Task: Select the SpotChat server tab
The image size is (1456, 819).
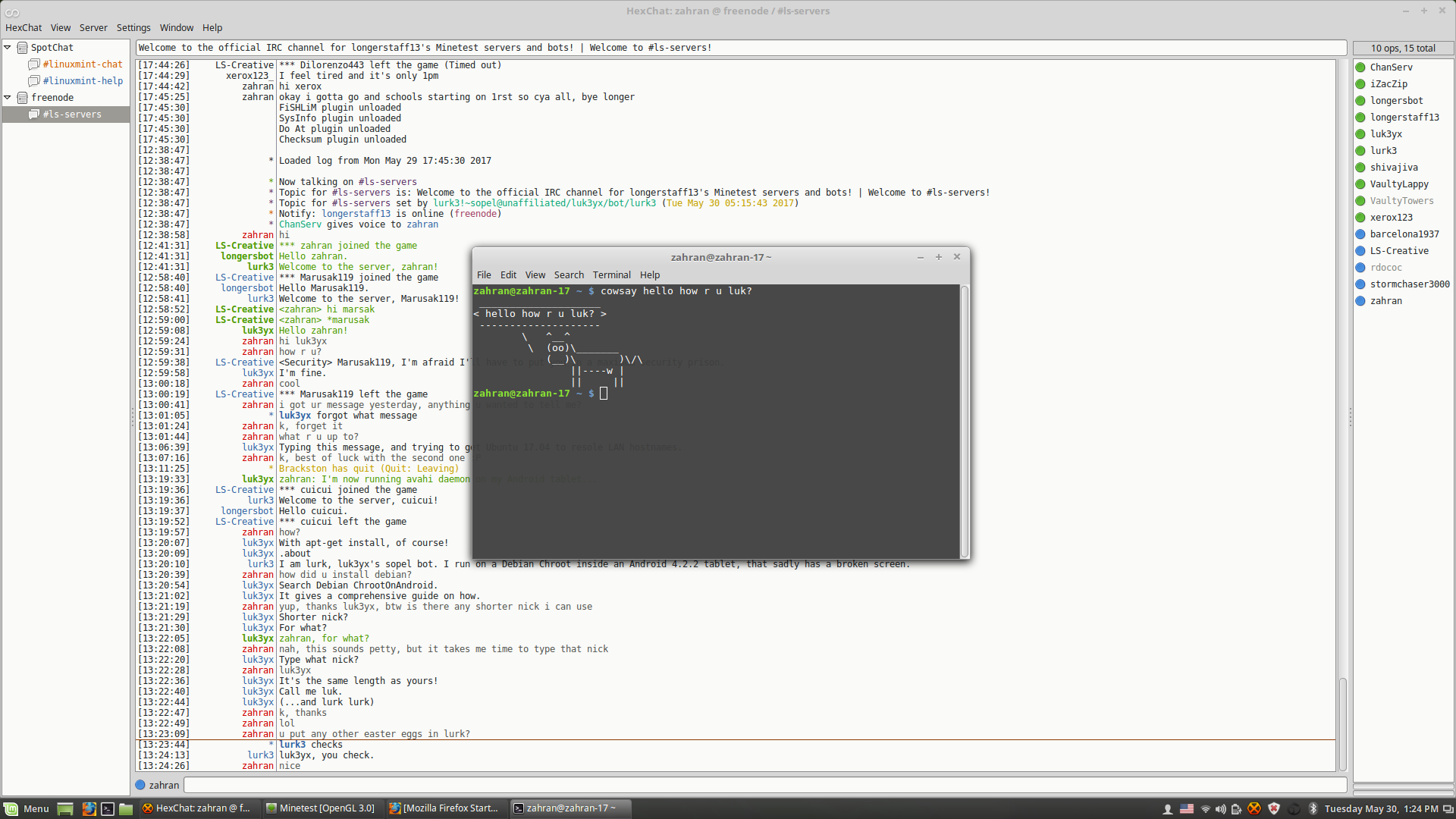Action: coord(52,48)
